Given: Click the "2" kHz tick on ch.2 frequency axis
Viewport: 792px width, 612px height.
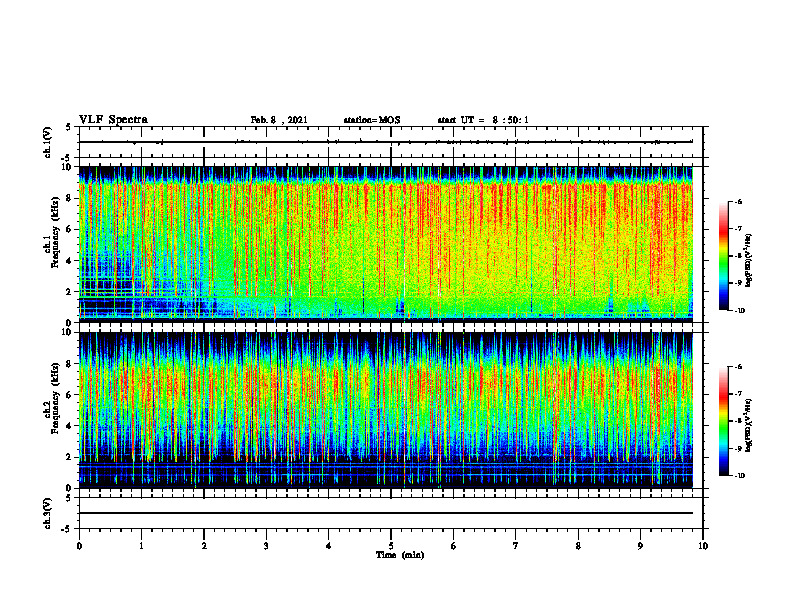Looking at the screenshot, I should pyautogui.click(x=71, y=457).
